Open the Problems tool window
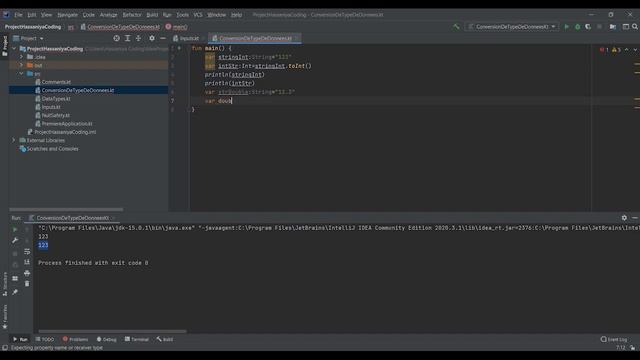Viewport: 640px width, 360px height. click(x=76, y=339)
